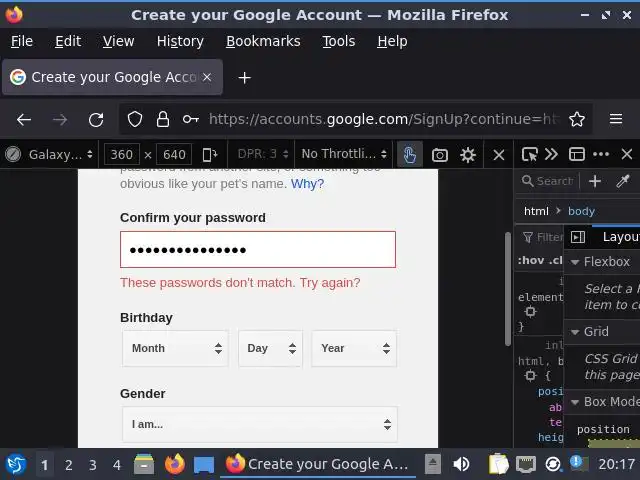
Task: Select body in the breadcrumb
Action: pos(581,211)
